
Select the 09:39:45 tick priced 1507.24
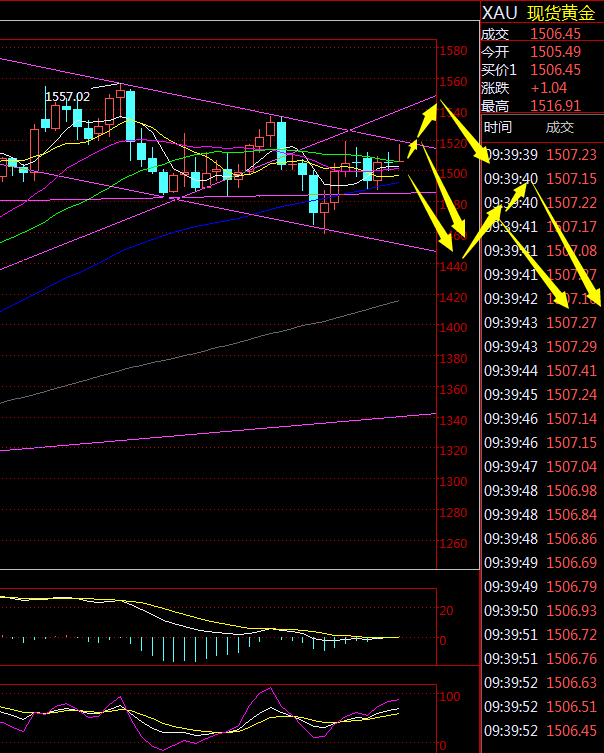point(541,395)
